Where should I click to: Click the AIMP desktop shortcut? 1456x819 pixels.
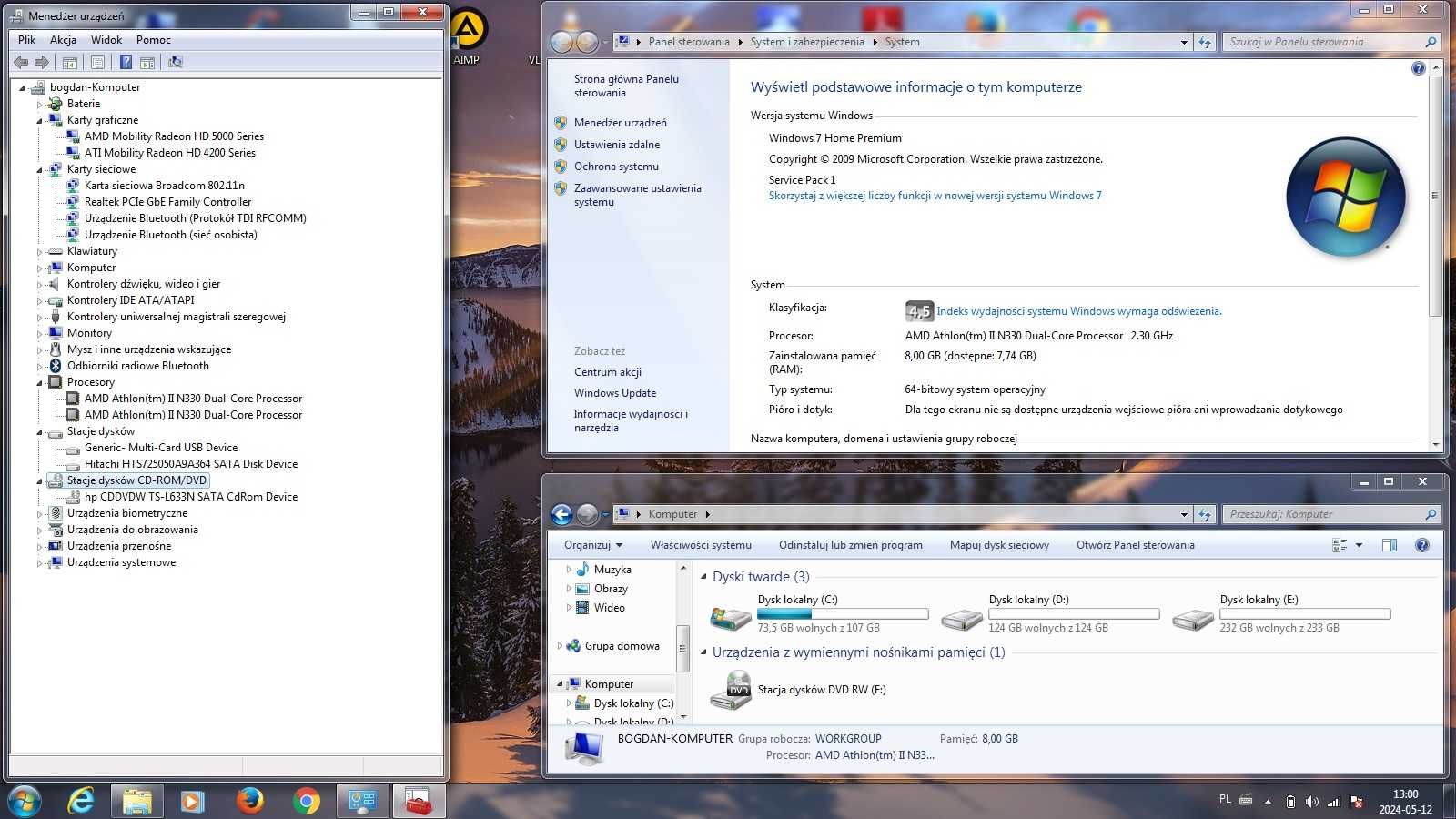[x=466, y=36]
